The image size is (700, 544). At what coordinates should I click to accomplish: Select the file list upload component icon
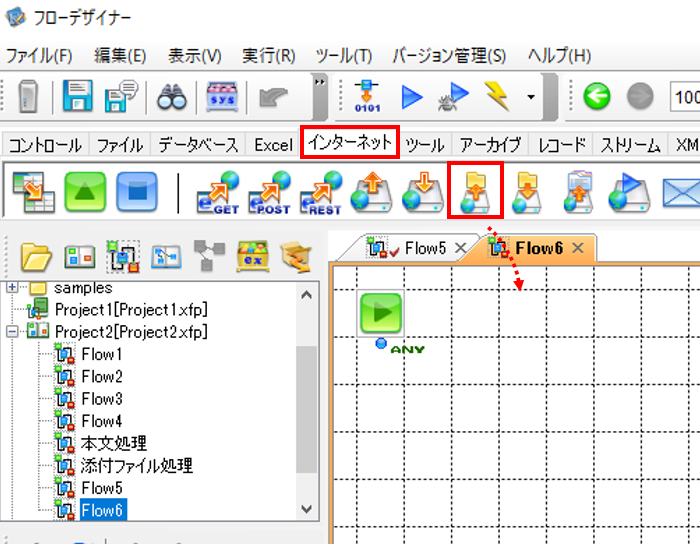[x=578, y=192]
